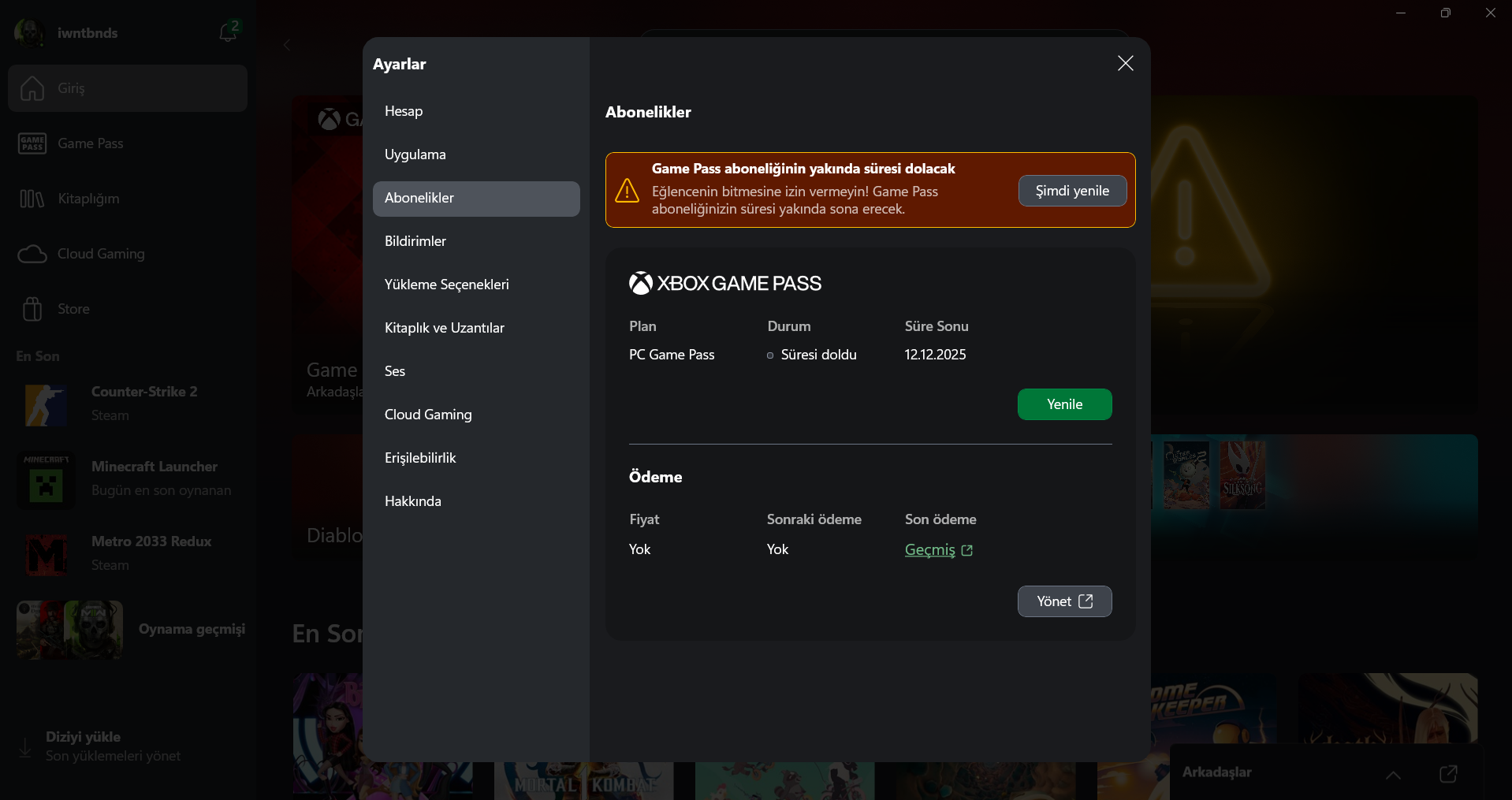Open Kitaplığım sidebar label
Screen dimensions: 1512x800
click(x=89, y=199)
